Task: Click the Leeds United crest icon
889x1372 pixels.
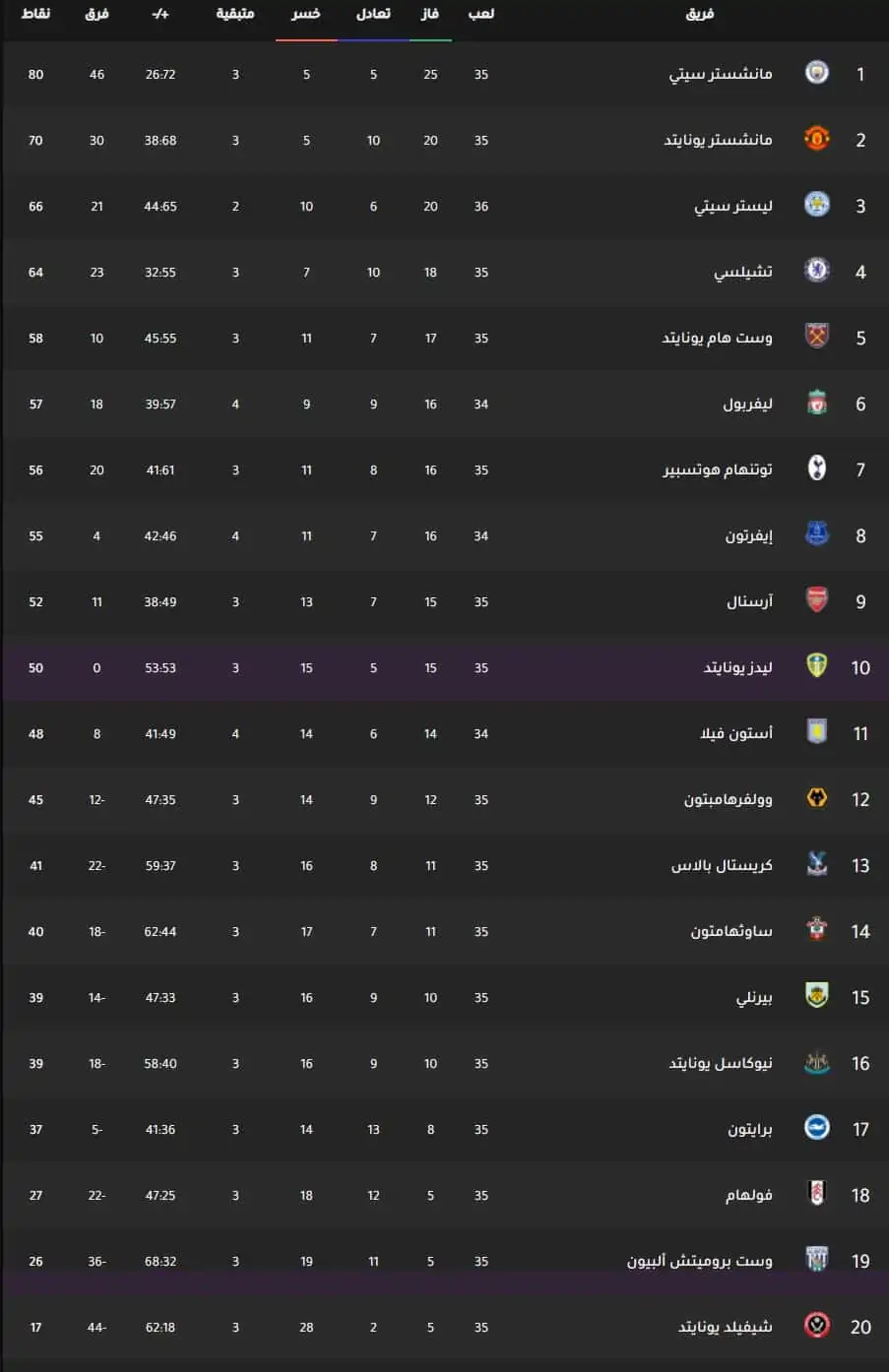Action: click(816, 666)
